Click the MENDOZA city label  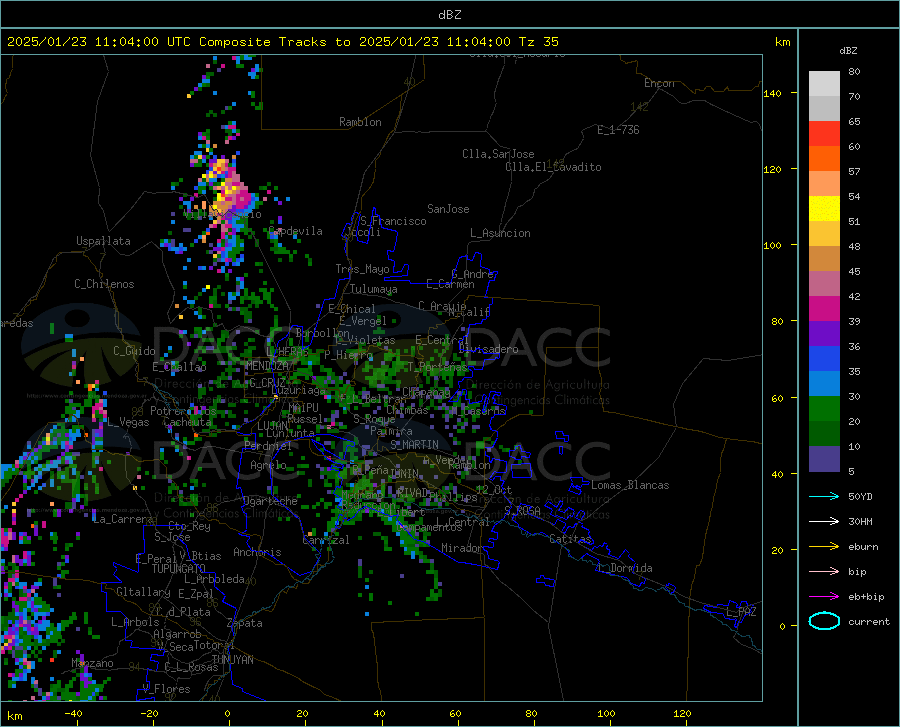coord(267,366)
